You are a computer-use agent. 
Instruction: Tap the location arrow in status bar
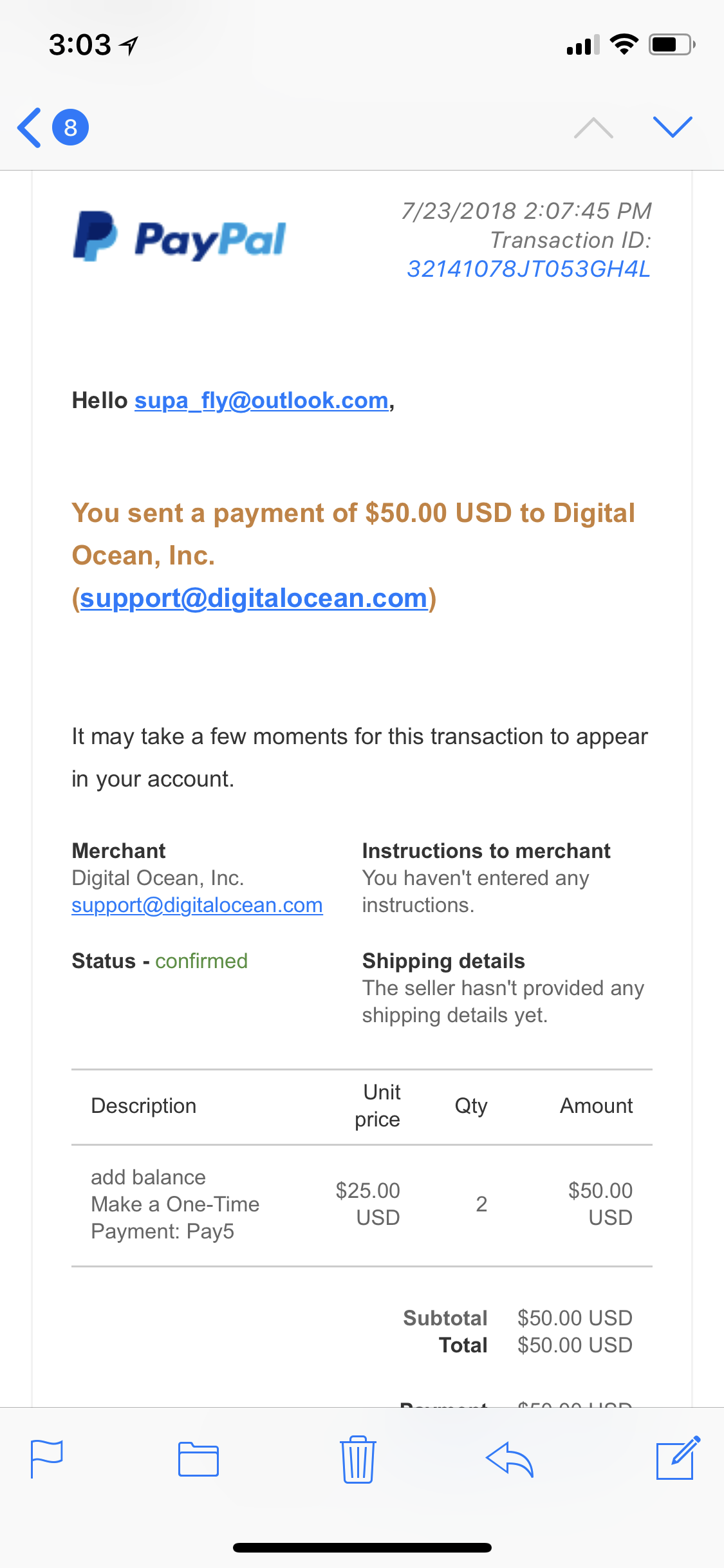click(x=129, y=46)
